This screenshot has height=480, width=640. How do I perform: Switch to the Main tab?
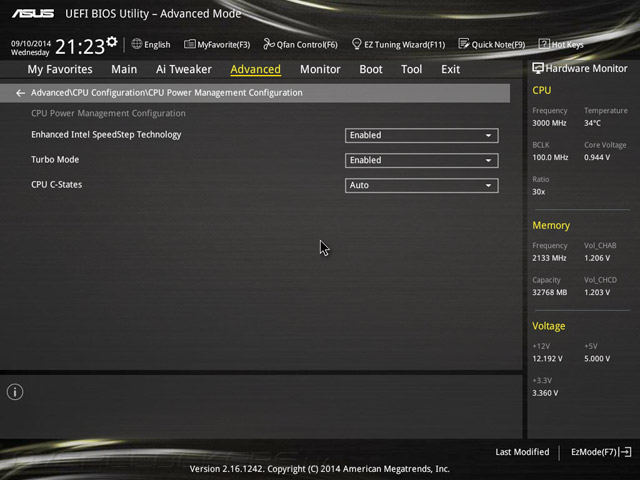(x=124, y=69)
